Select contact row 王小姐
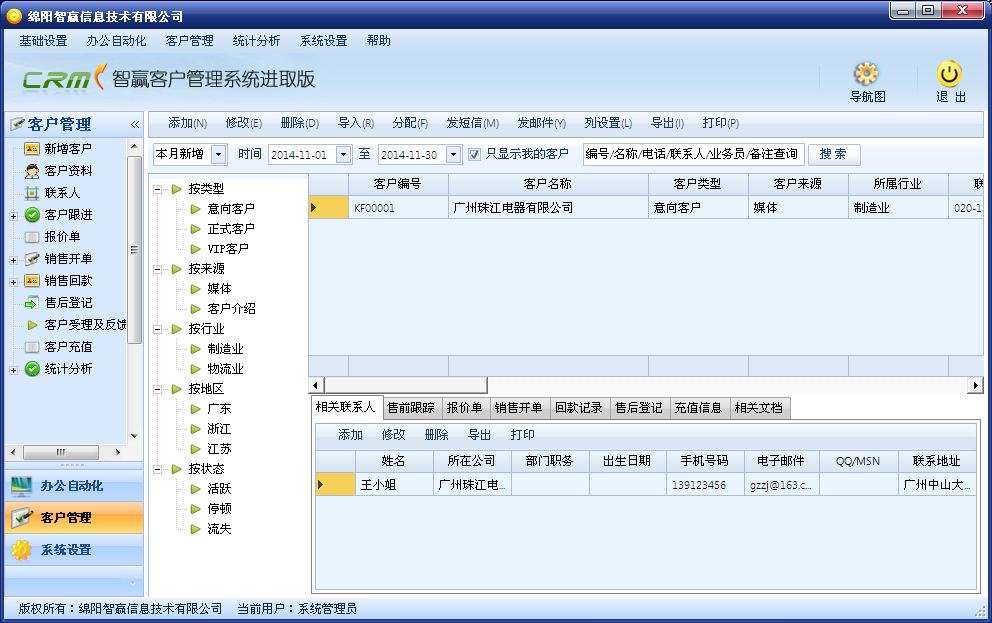Image resolution: width=992 pixels, height=623 pixels. click(x=645, y=484)
